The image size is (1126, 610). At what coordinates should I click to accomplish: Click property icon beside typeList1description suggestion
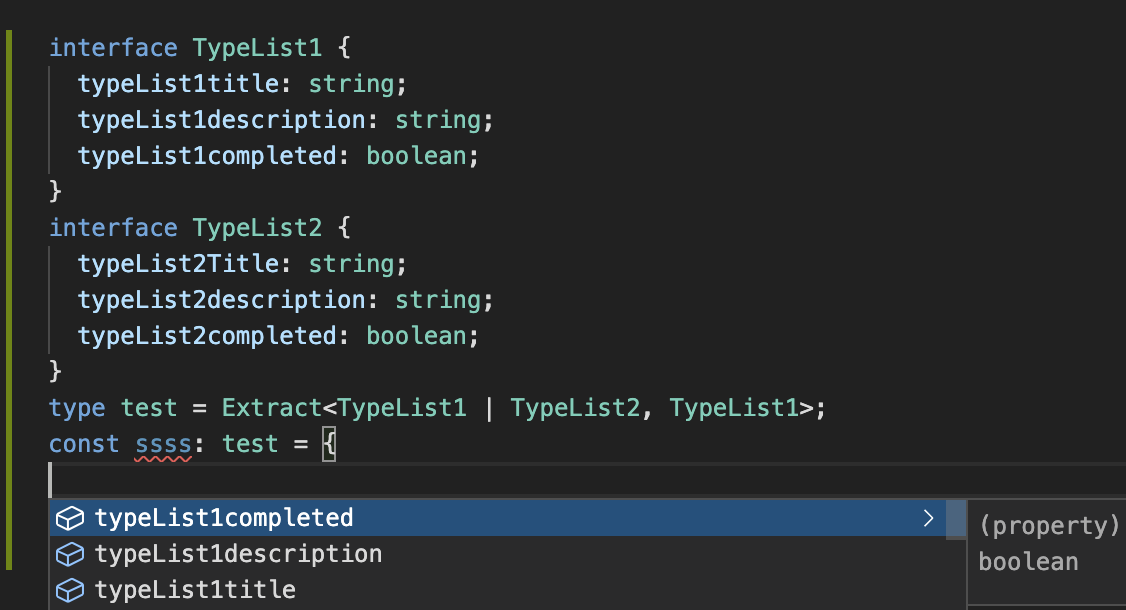(x=69, y=554)
